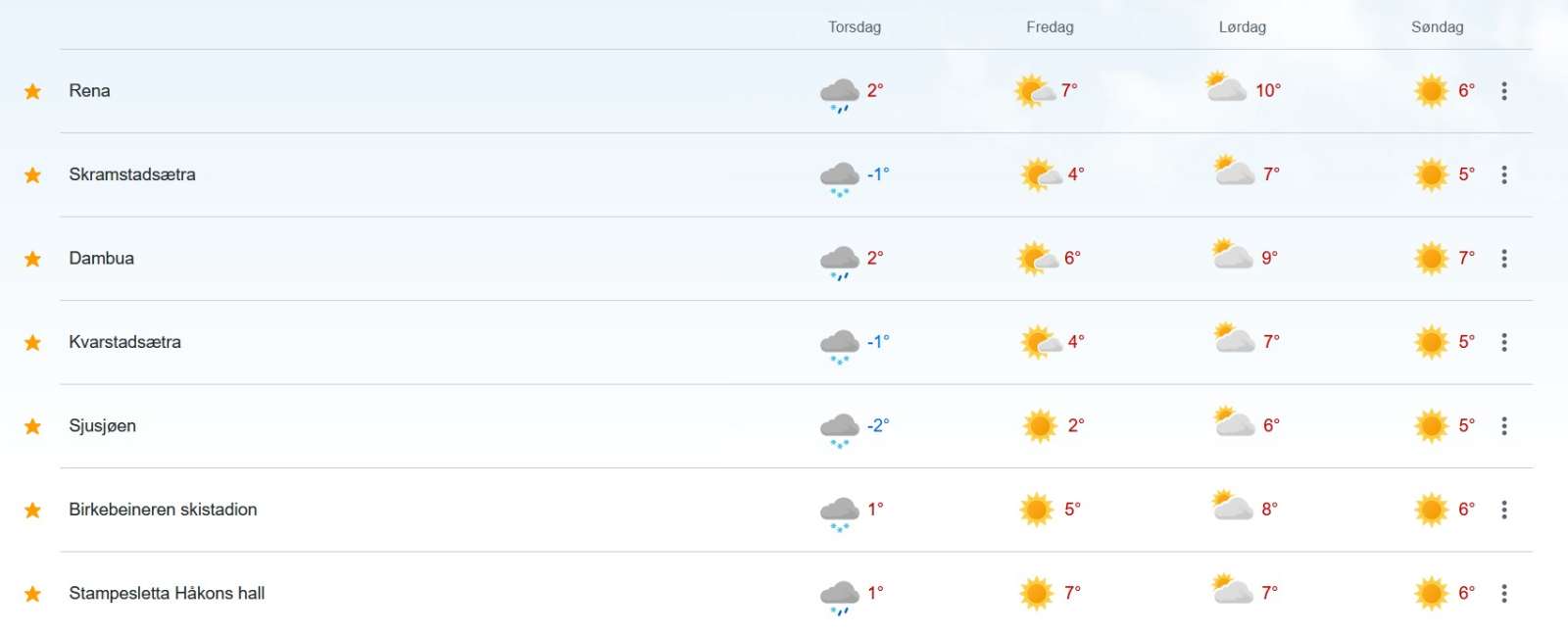This screenshot has width=1568, height=635.
Task: Click Skramstadsætra's Thursday snow cloud icon
Action: click(x=840, y=178)
